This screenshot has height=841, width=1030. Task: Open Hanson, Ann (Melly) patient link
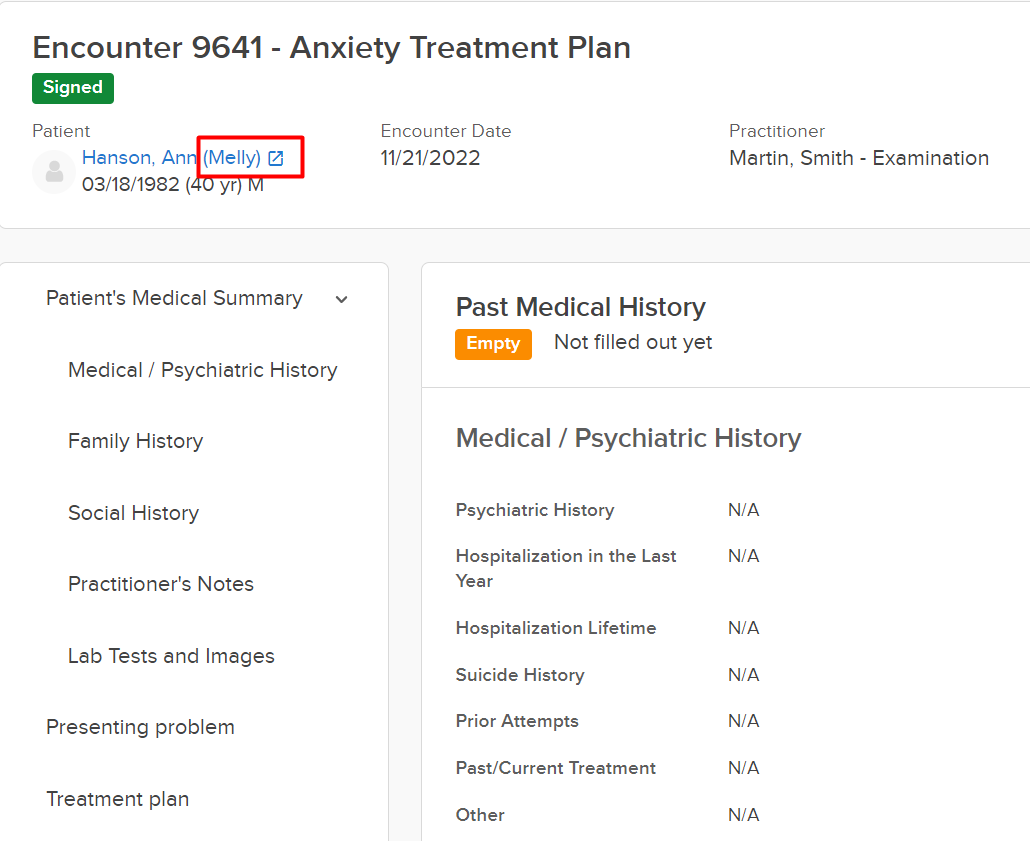click(171, 158)
